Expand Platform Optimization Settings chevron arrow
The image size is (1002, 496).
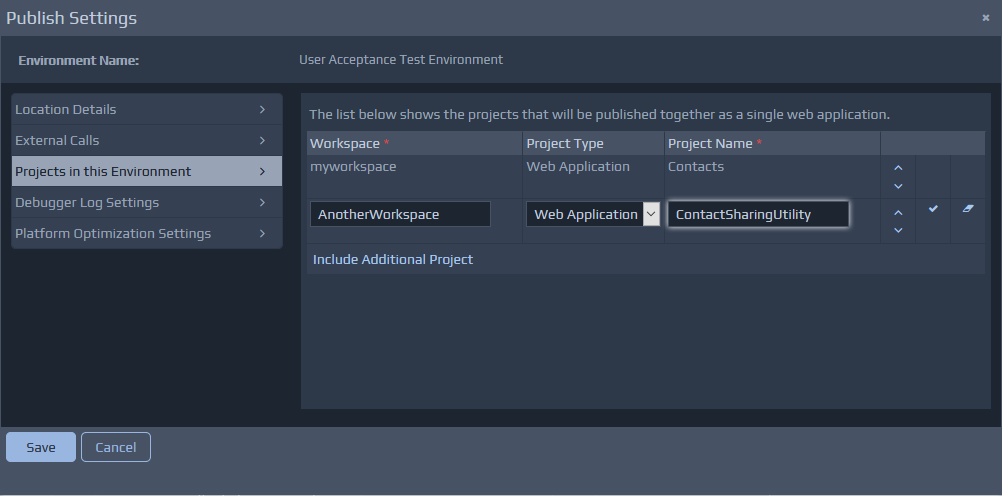262,233
